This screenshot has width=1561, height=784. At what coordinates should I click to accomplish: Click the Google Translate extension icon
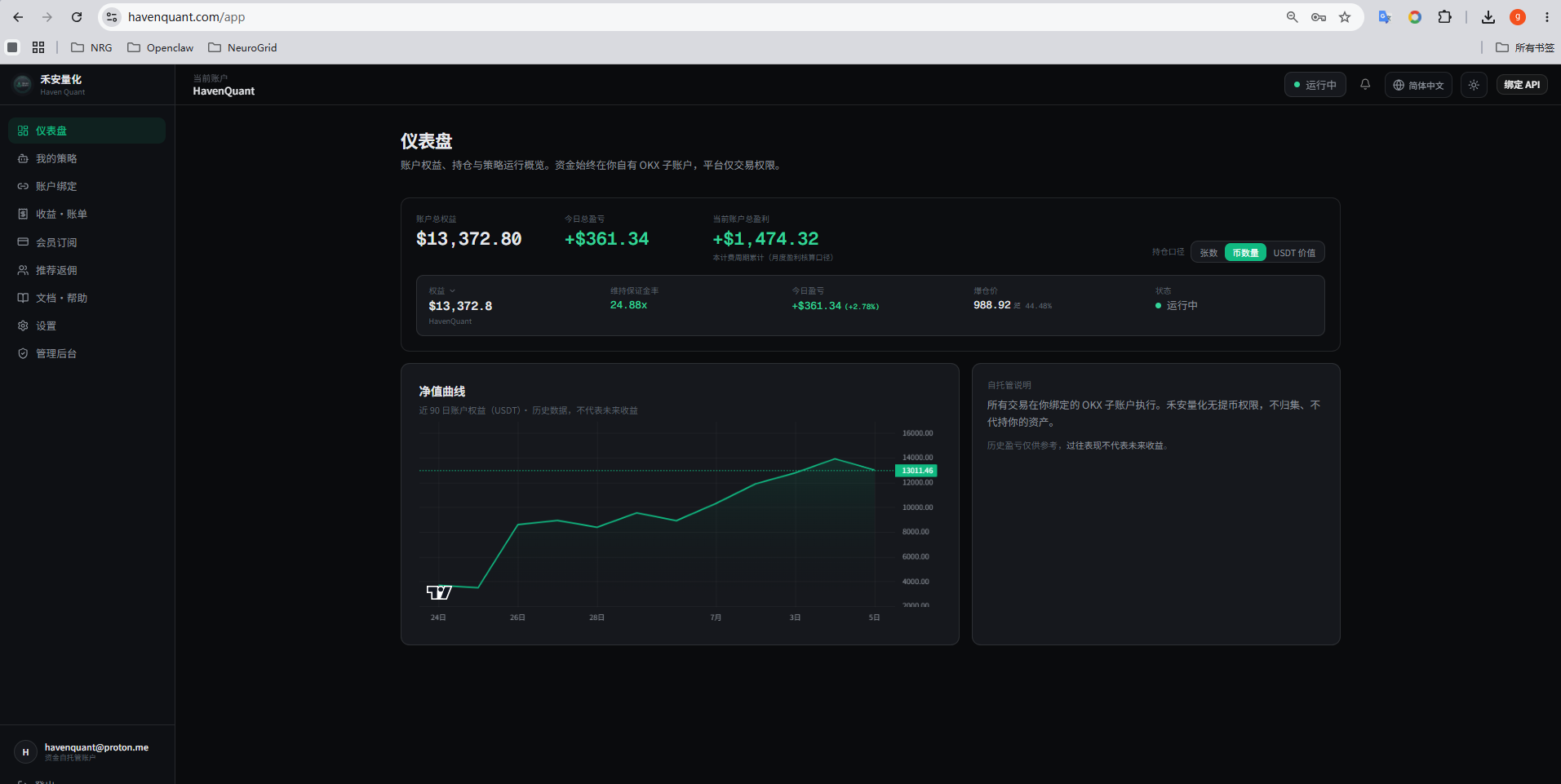pos(1385,17)
